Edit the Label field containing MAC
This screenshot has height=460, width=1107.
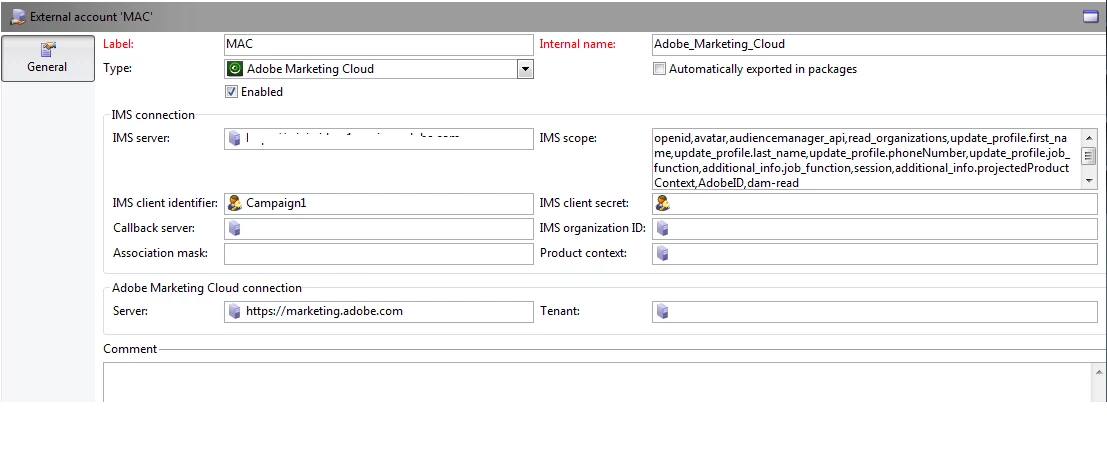pos(378,44)
